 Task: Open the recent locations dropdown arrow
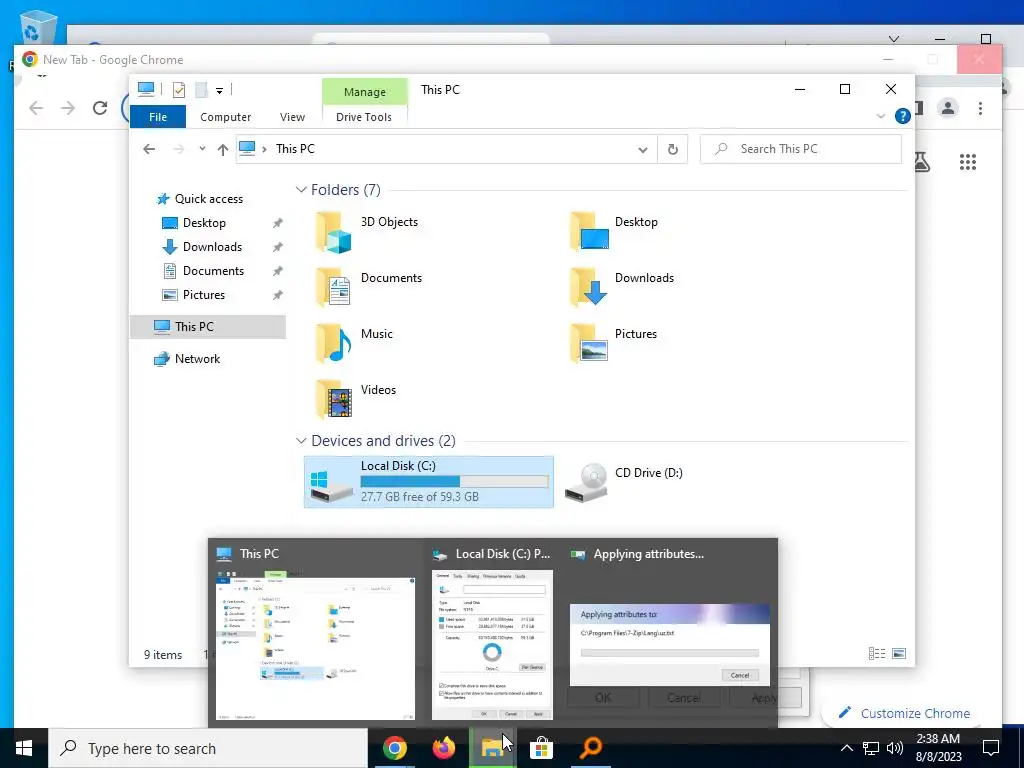pyautogui.click(x=202, y=149)
